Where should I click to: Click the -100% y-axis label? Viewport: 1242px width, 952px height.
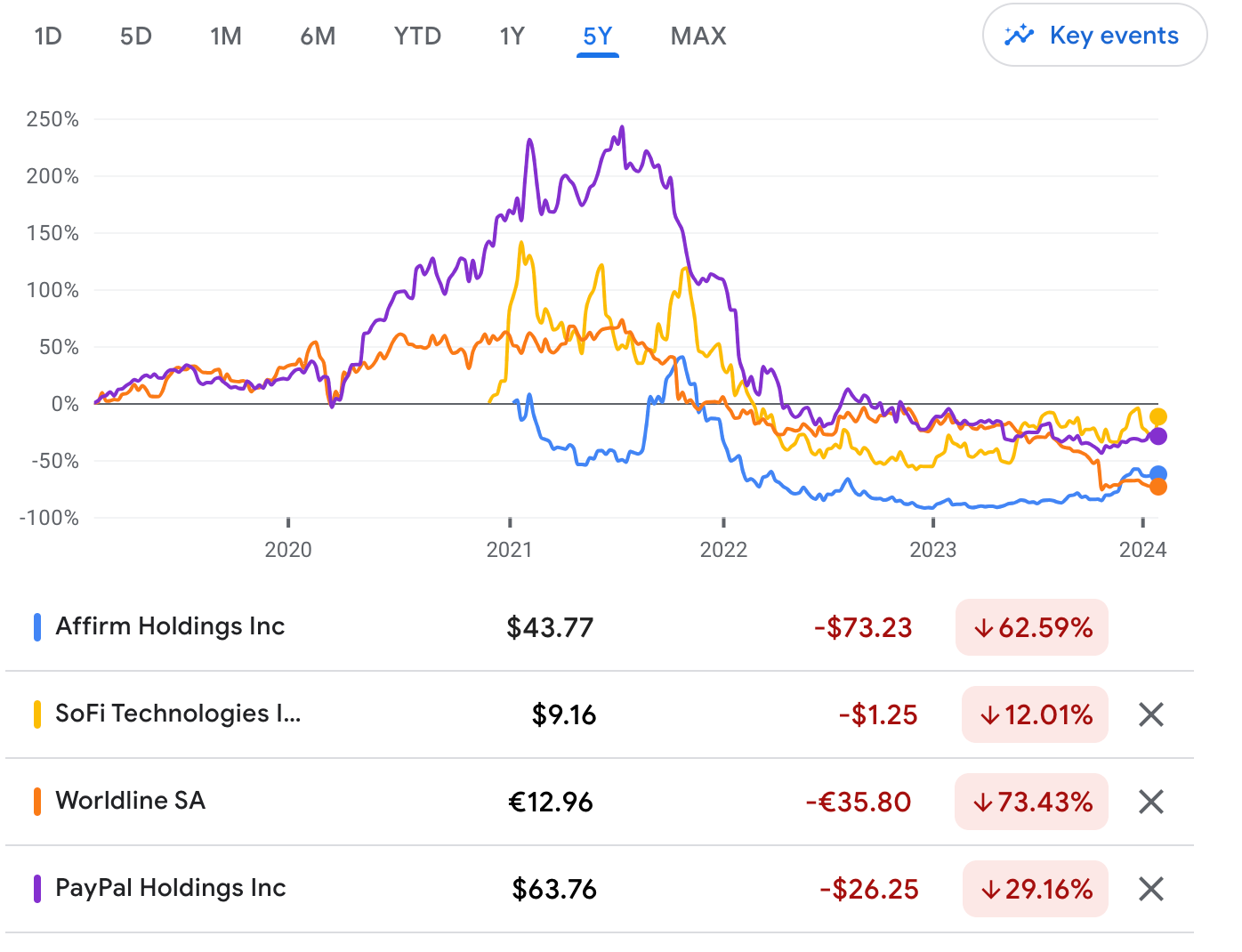pyautogui.click(x=49, y=518)
